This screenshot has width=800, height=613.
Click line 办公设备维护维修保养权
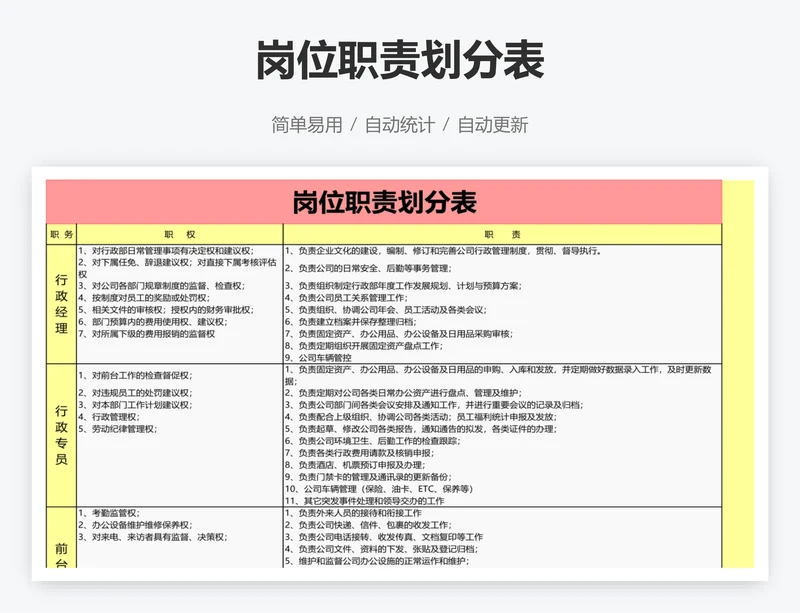click(x=136, y=525)
